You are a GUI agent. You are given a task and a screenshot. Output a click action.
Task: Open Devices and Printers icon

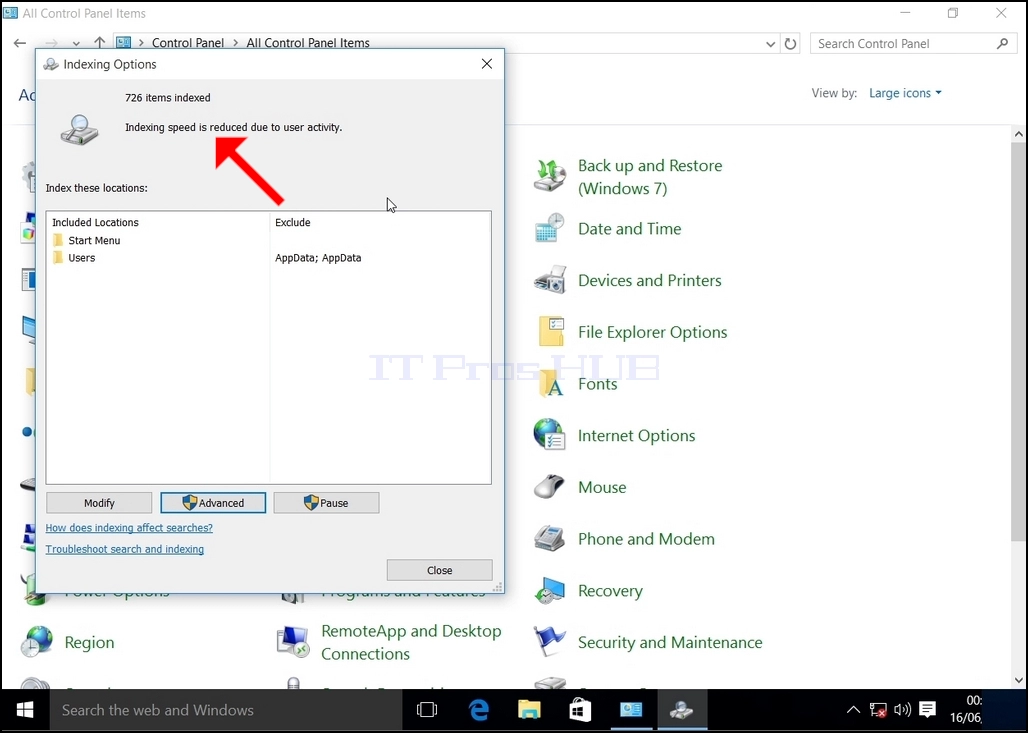[549, 280]
